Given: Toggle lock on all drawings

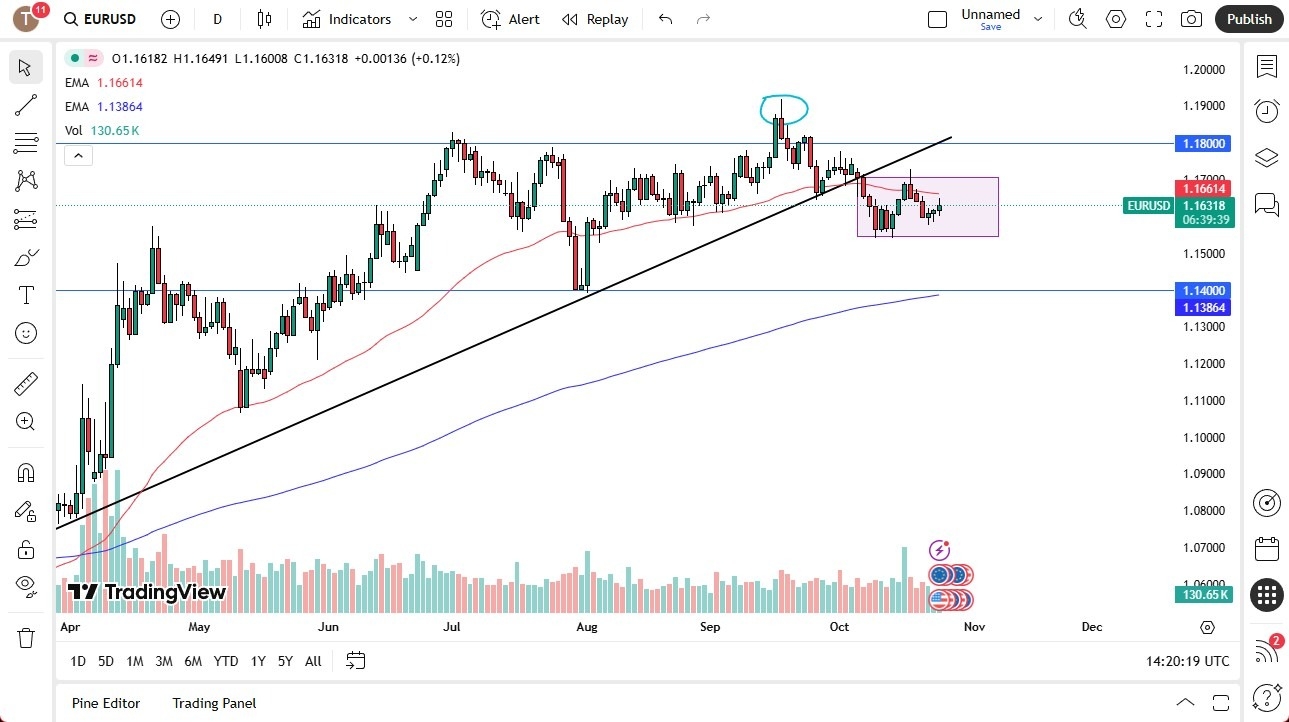Looking at the screenshot, I should point(25,549).
